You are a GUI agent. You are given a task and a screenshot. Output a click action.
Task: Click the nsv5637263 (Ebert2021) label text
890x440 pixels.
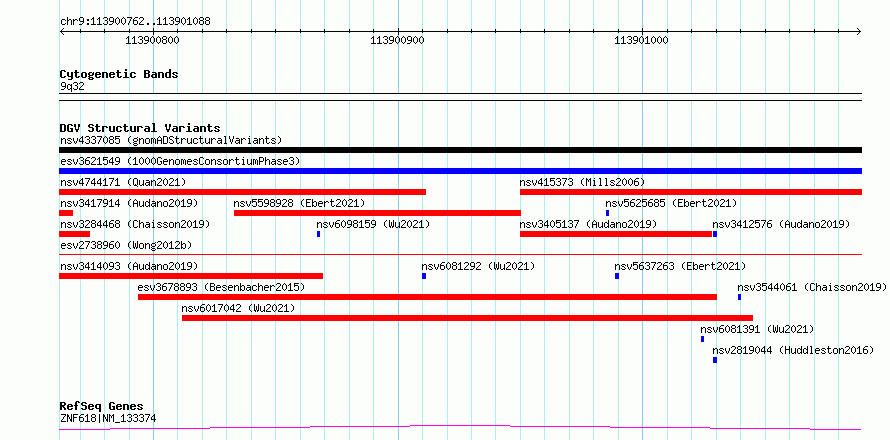pyautogui.click(x=680, y=266)
